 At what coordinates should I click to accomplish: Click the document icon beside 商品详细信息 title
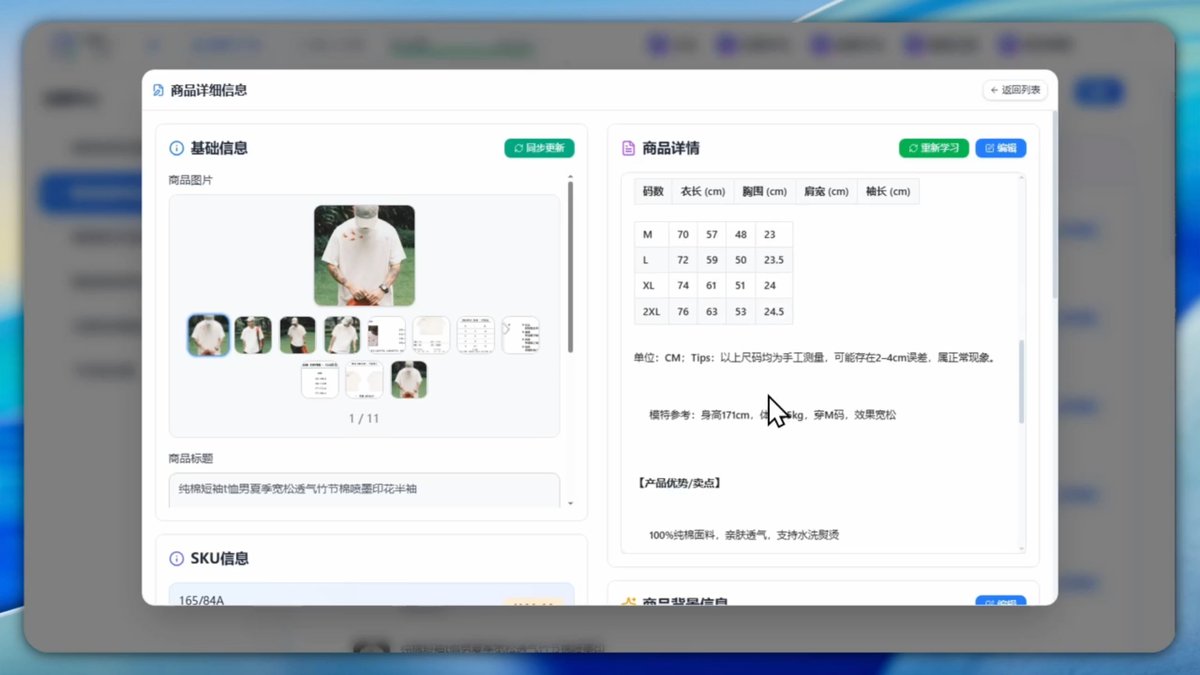158,90
